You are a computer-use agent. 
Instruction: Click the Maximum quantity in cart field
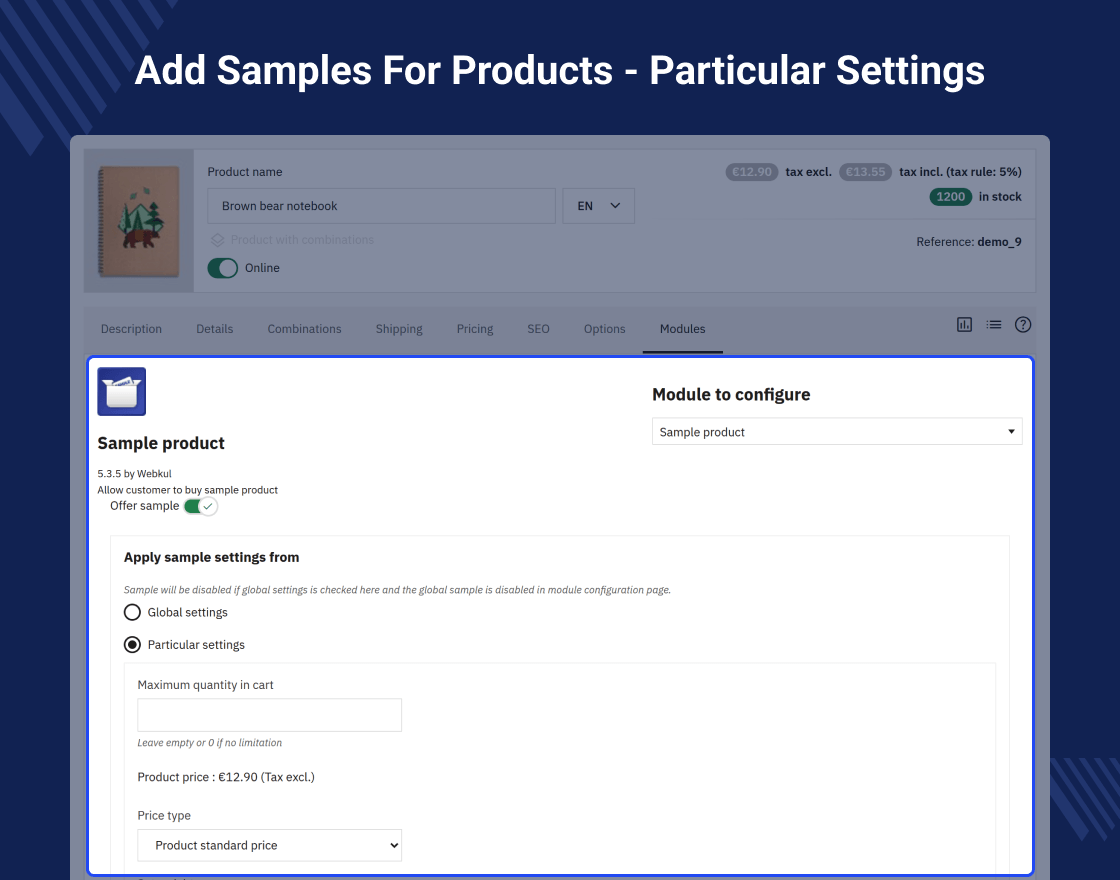coord(269,715)
